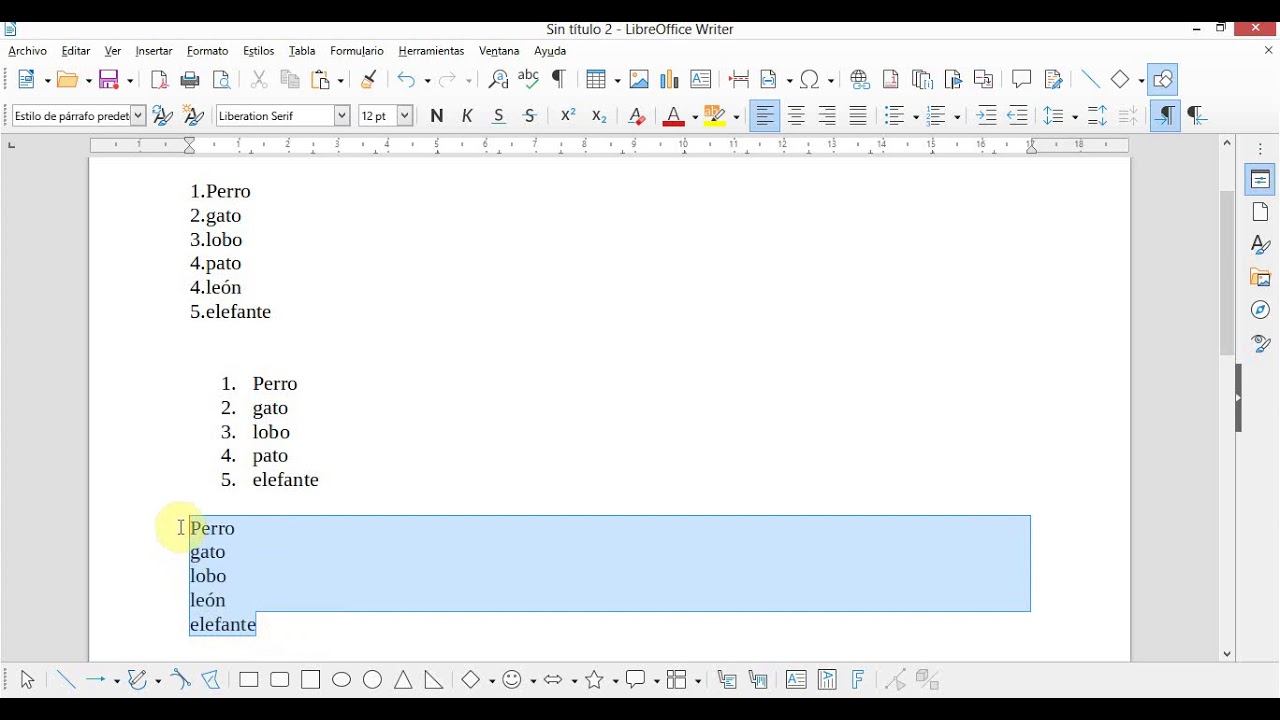The image size is (1280, 720).
Task: Open the special character dropdown arrow
Action: tap(831, 81)
